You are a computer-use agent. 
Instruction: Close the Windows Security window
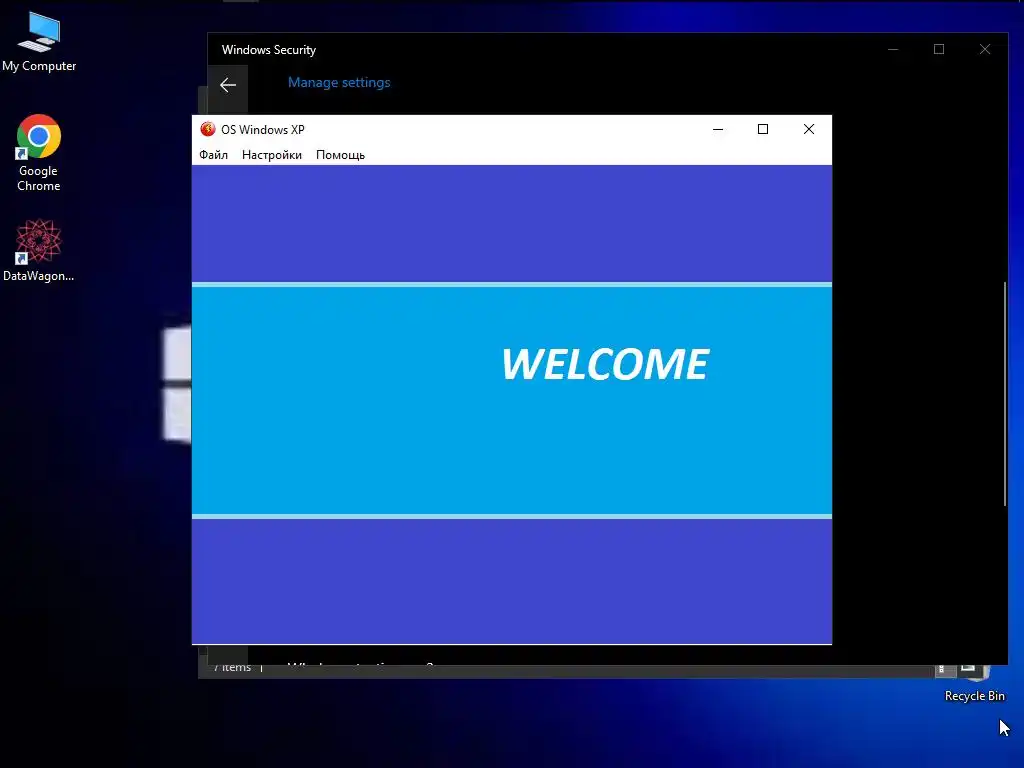coord(985,50)
